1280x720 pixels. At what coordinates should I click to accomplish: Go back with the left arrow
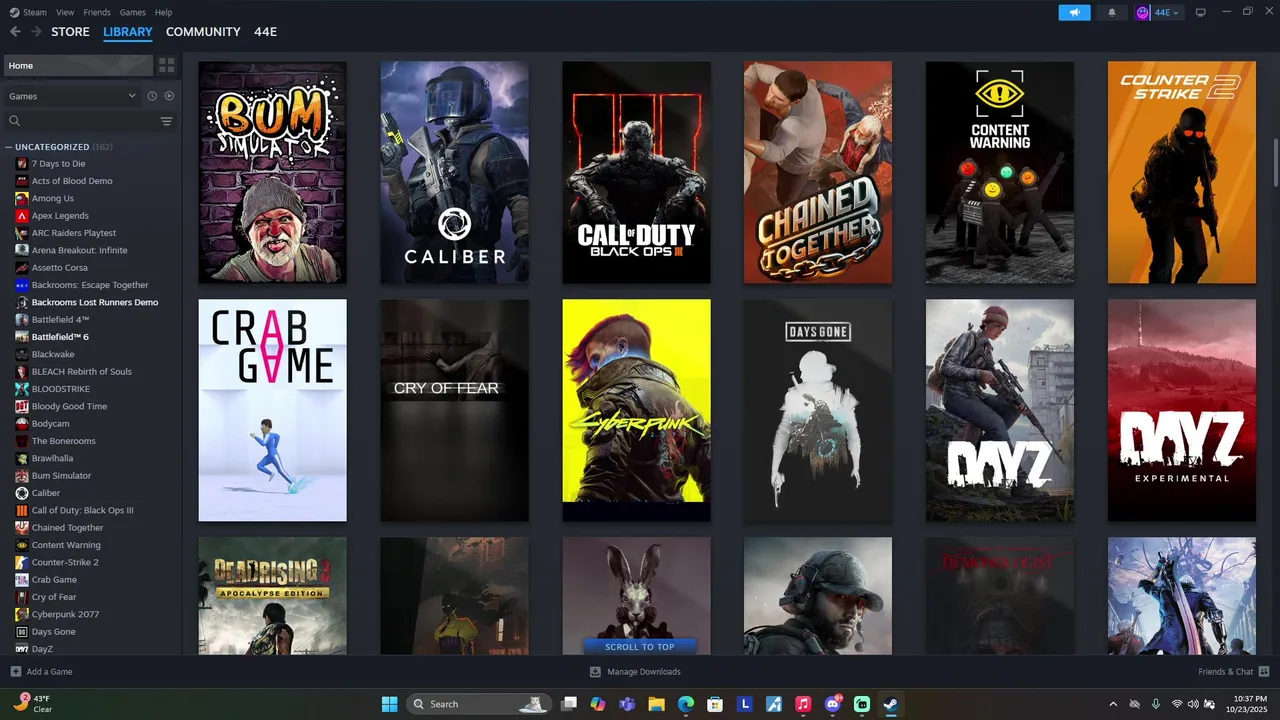pyautogui.click(x=15, y=32)
